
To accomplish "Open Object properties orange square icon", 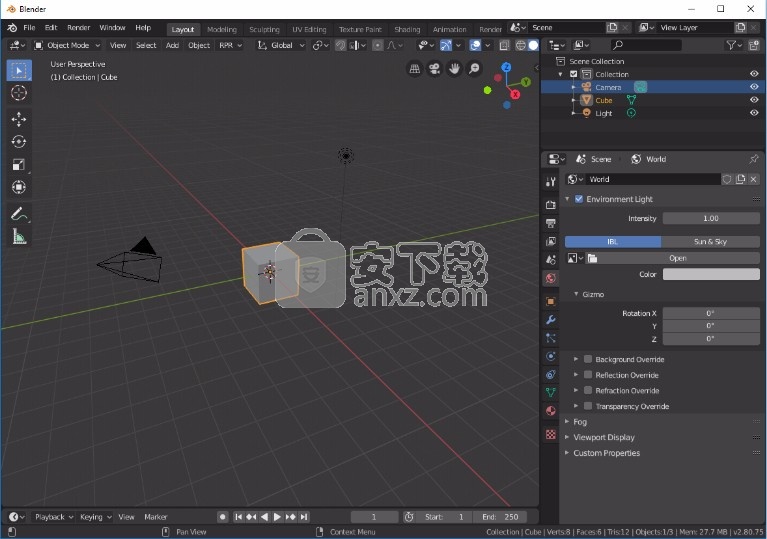I will 551,301.
